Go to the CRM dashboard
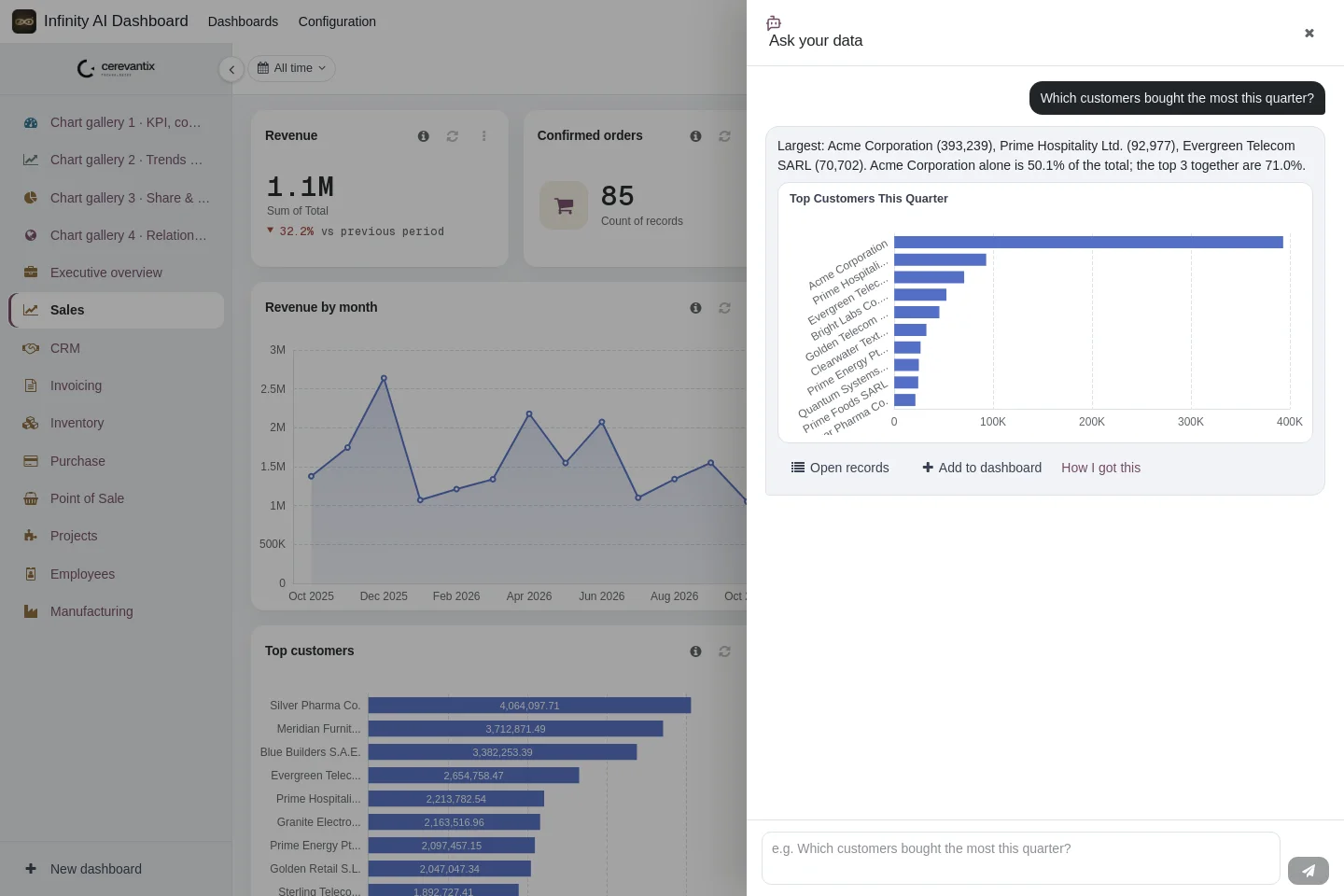The height and width of the screenshot is (896, 1344). point(116,348)
